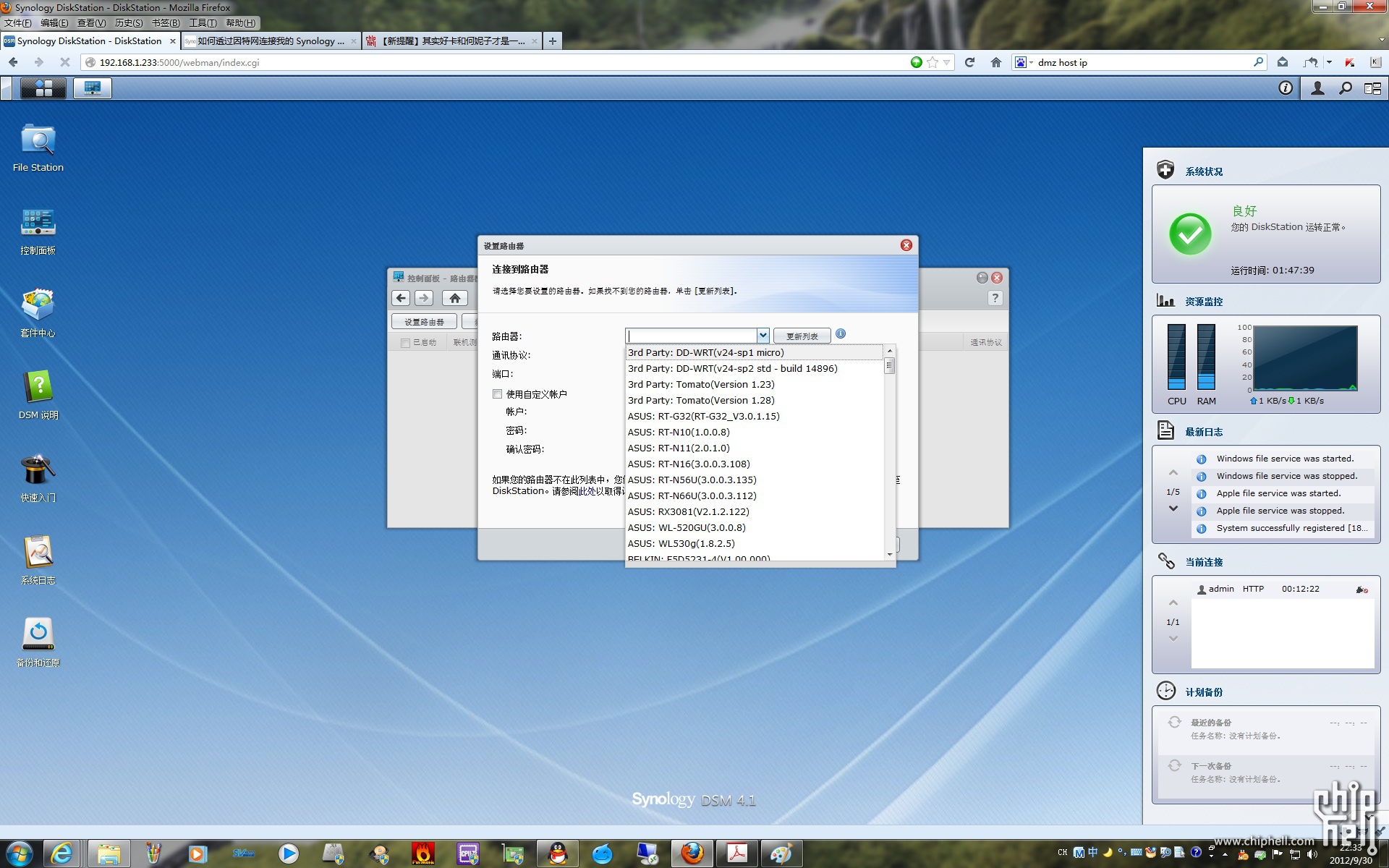Open DSM main menu grid button
The image size is (1389, 868).
point(43,88)
